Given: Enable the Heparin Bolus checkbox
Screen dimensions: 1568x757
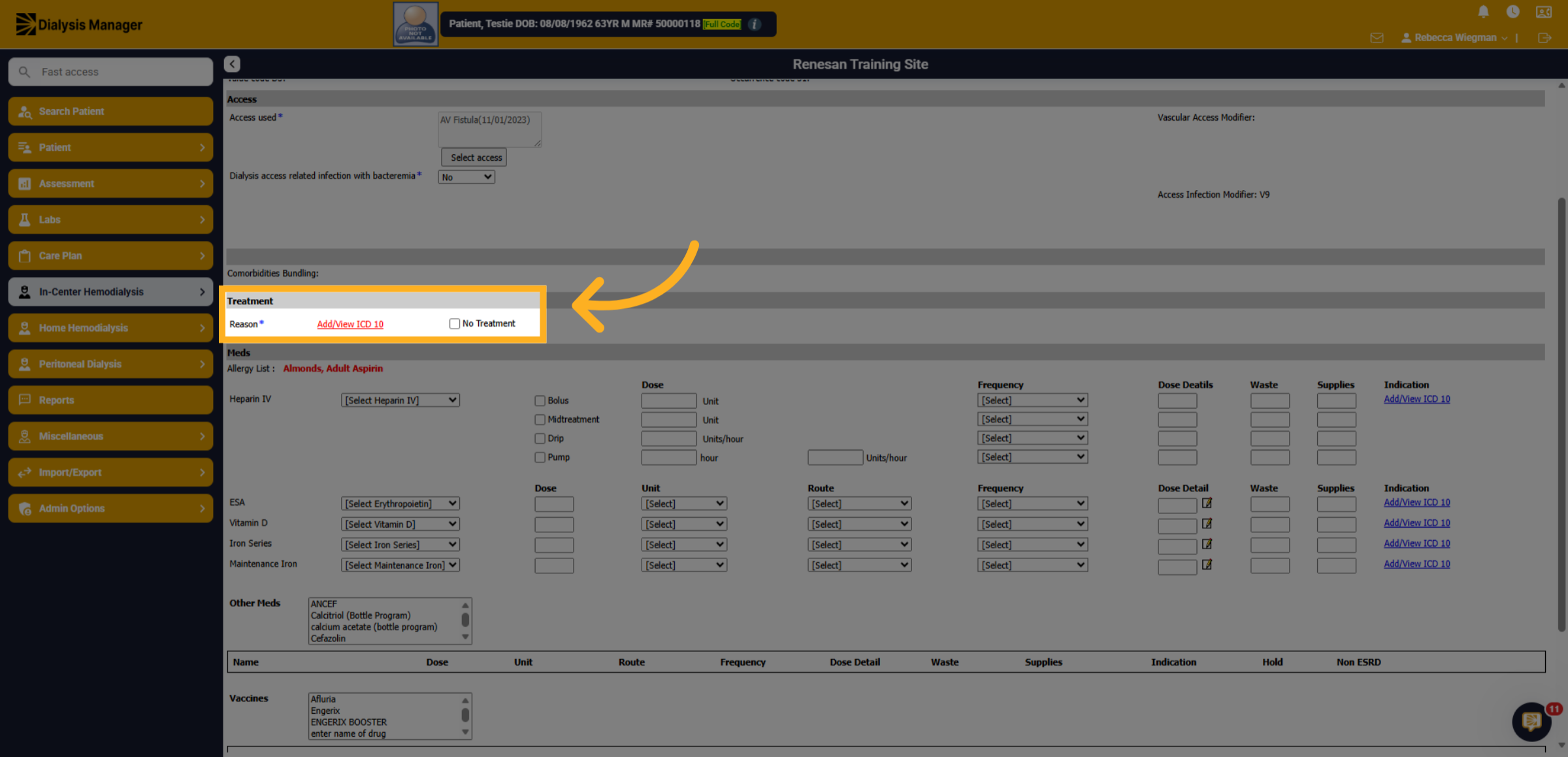Looking at the screenshot, I should (540, 400).
